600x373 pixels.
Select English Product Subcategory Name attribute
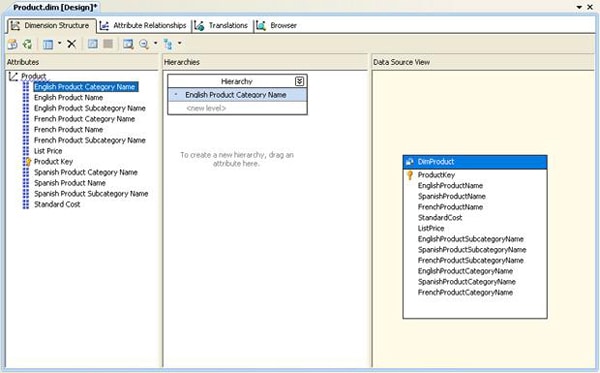[x=90, y=108]
